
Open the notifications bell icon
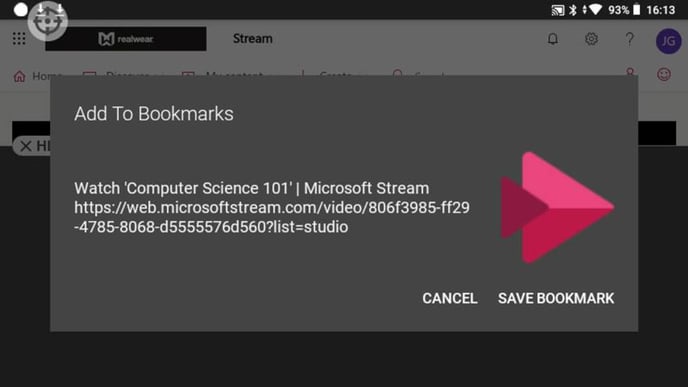[x=553, y=39]
